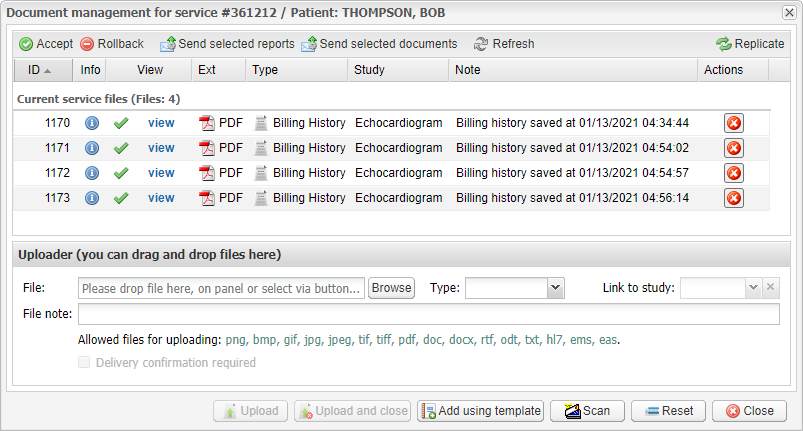Screen dimensions: 803x431
Task: Click note saved at 04:34:44
Action: 572,123
